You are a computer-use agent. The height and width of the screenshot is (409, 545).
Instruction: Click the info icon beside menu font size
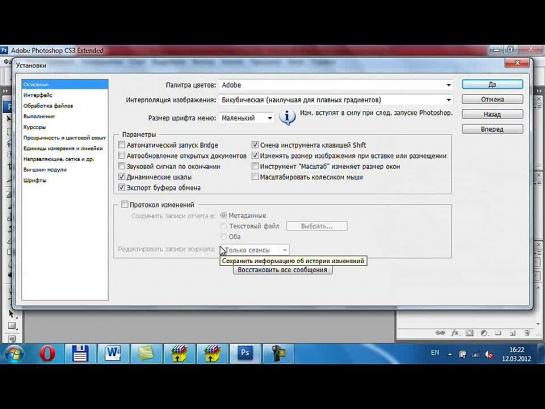(287, 118)
